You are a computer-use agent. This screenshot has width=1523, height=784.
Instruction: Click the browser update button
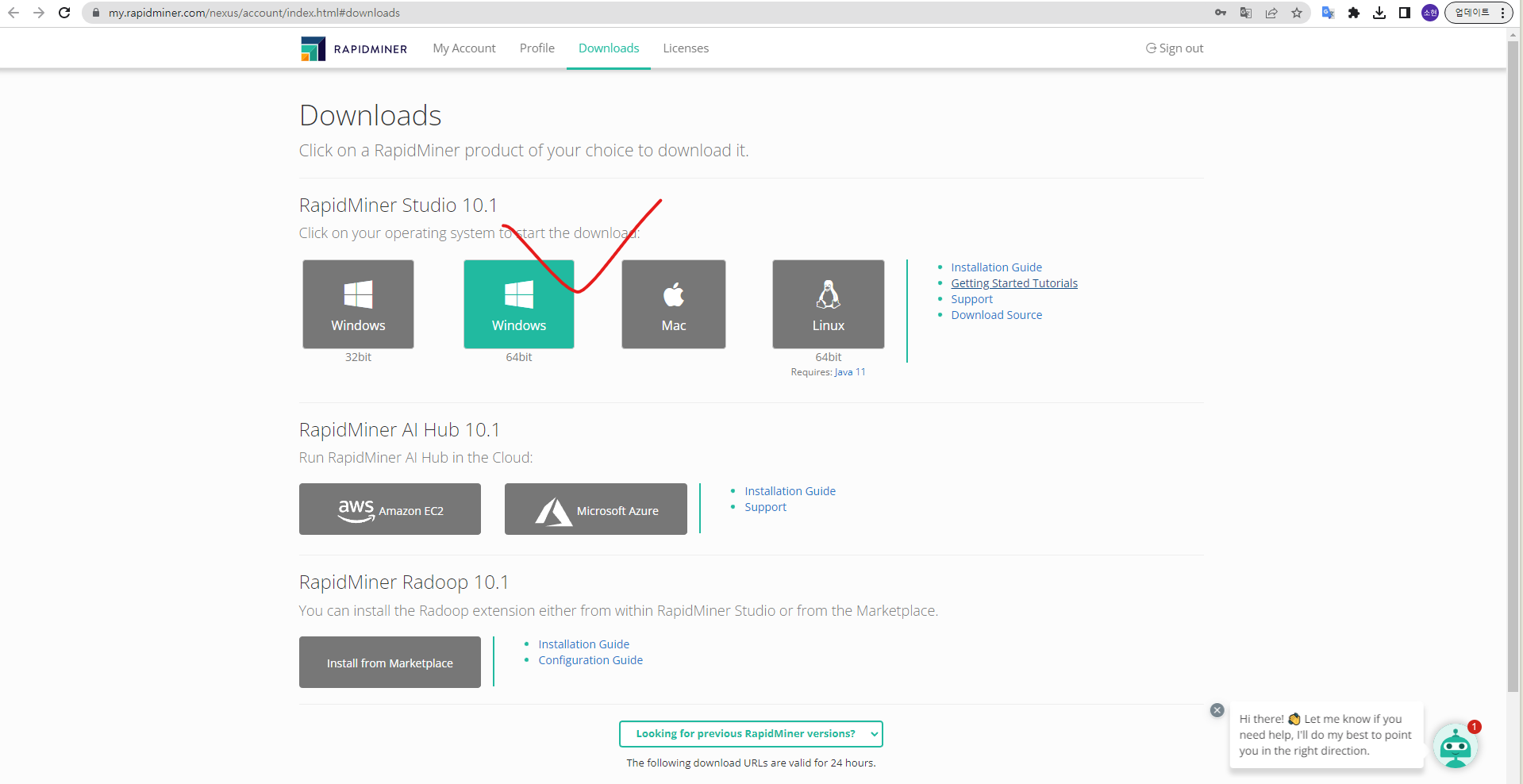point(1479,13)
